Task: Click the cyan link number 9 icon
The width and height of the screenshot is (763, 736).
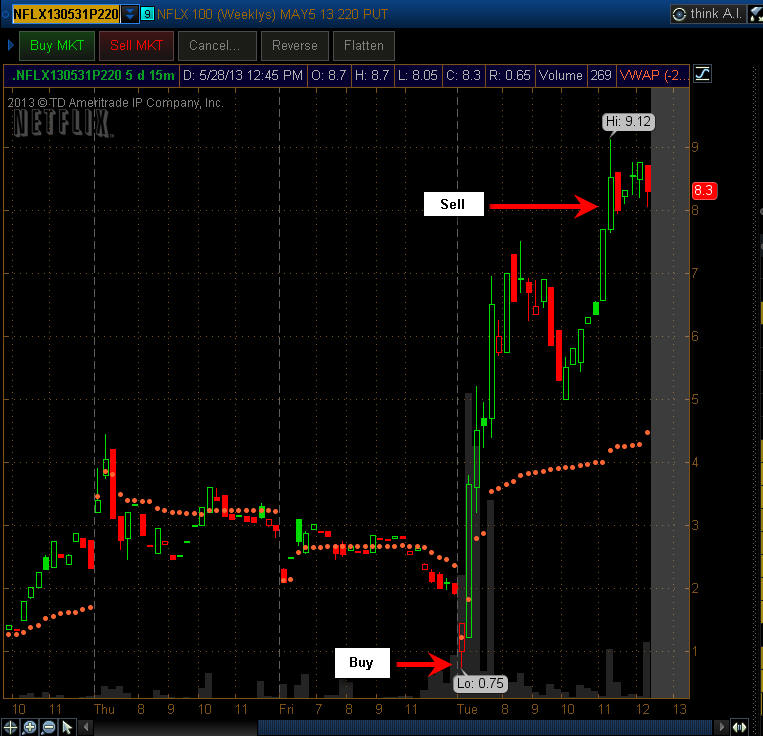Action: [x=147, y=14]
